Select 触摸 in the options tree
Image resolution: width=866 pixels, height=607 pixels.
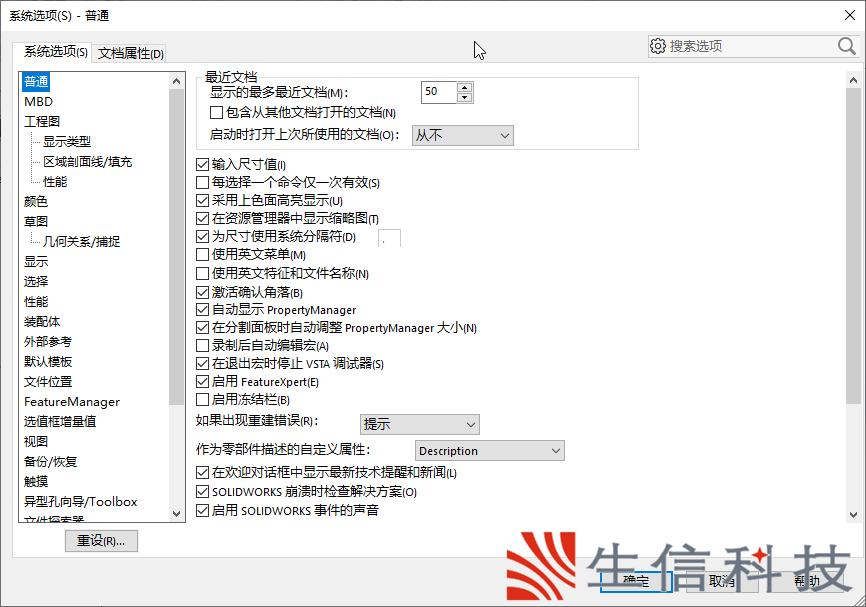click(36, 481)
